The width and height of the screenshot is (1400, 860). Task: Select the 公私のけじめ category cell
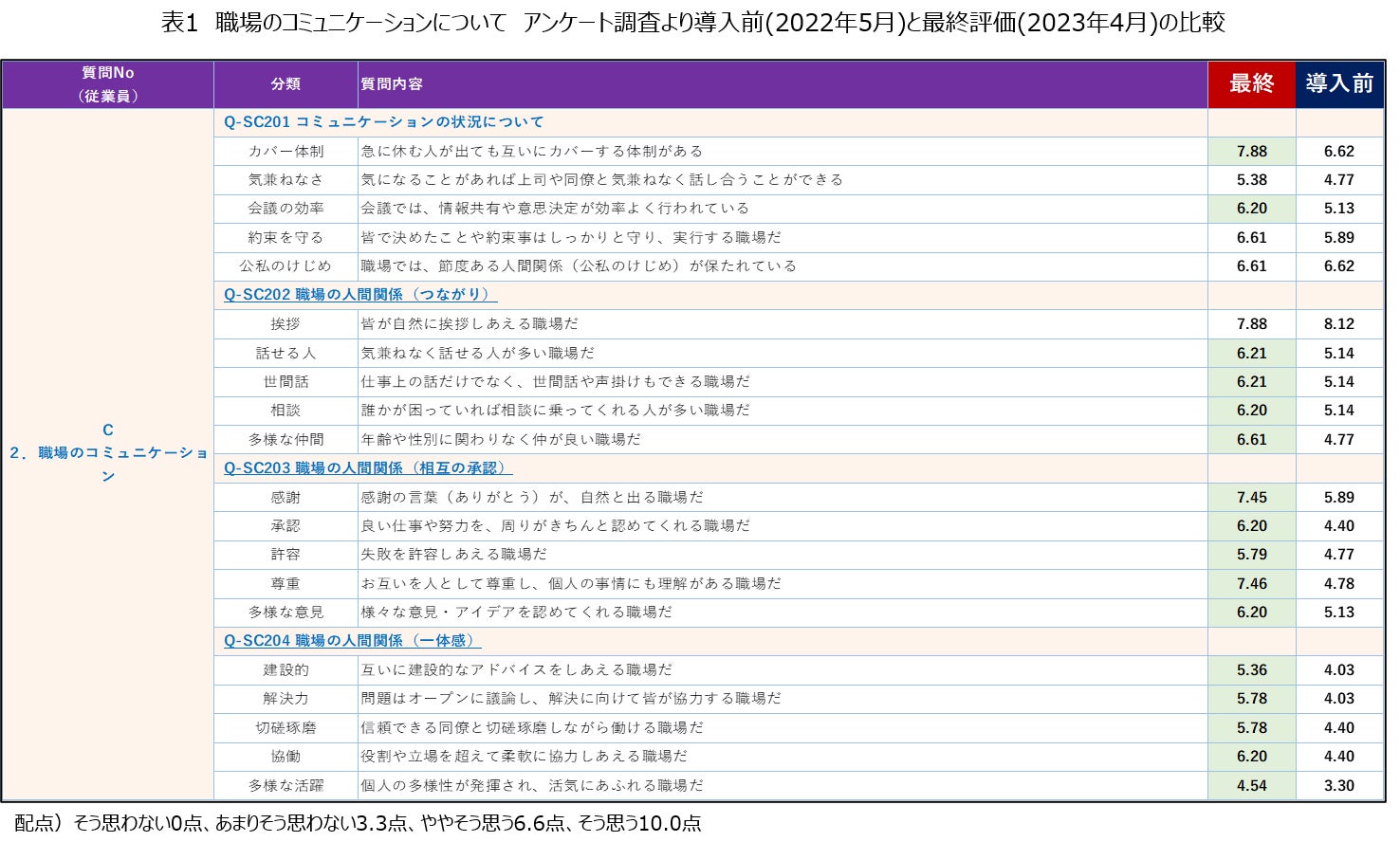pos(286,266)
